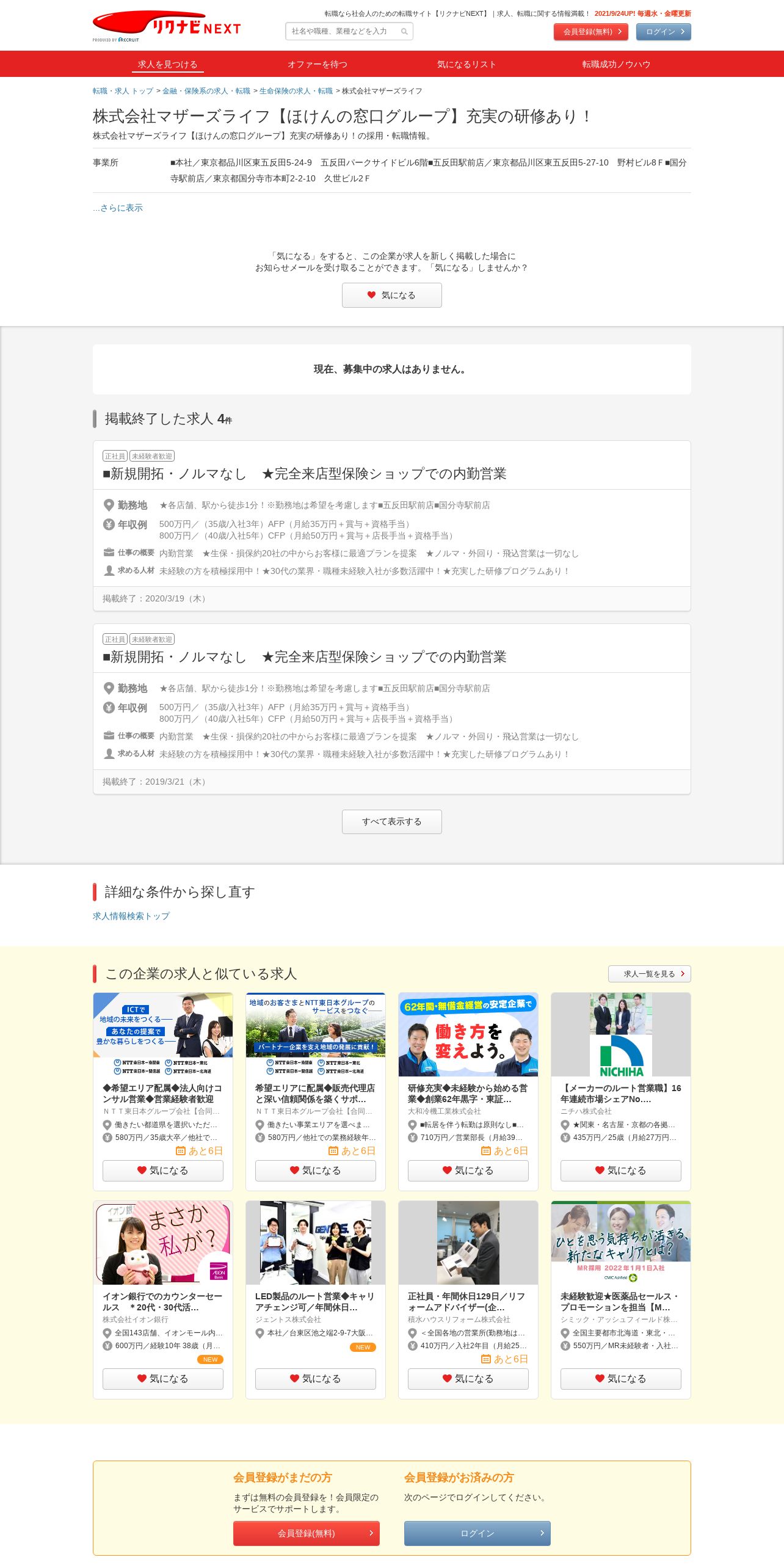
Task: Click the yen icon on 550万円 salary row
Action: coord(565,1346)
